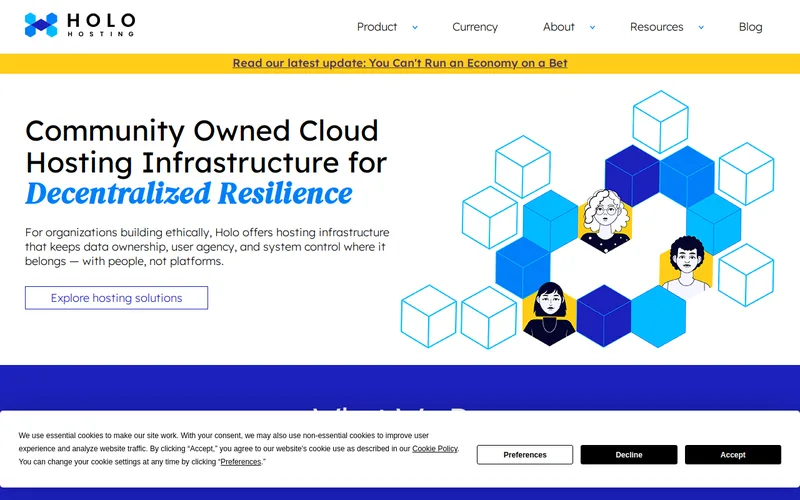The height and width of the screenshot is (500, 800).
Task: Open the About menu
Action: [x=558, y=27]
